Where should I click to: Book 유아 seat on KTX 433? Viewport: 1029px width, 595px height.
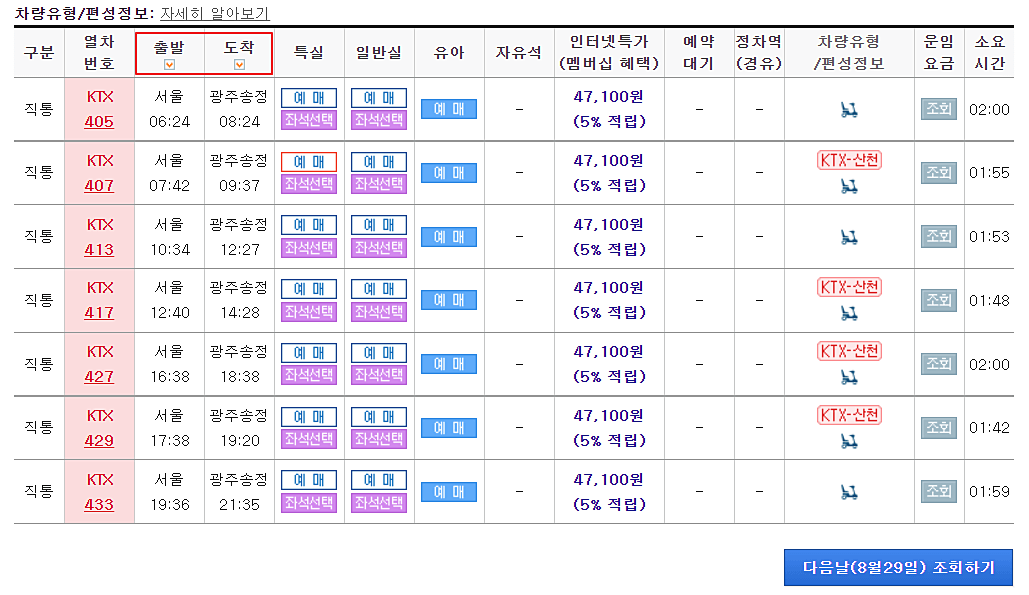[x=449, y=492]
